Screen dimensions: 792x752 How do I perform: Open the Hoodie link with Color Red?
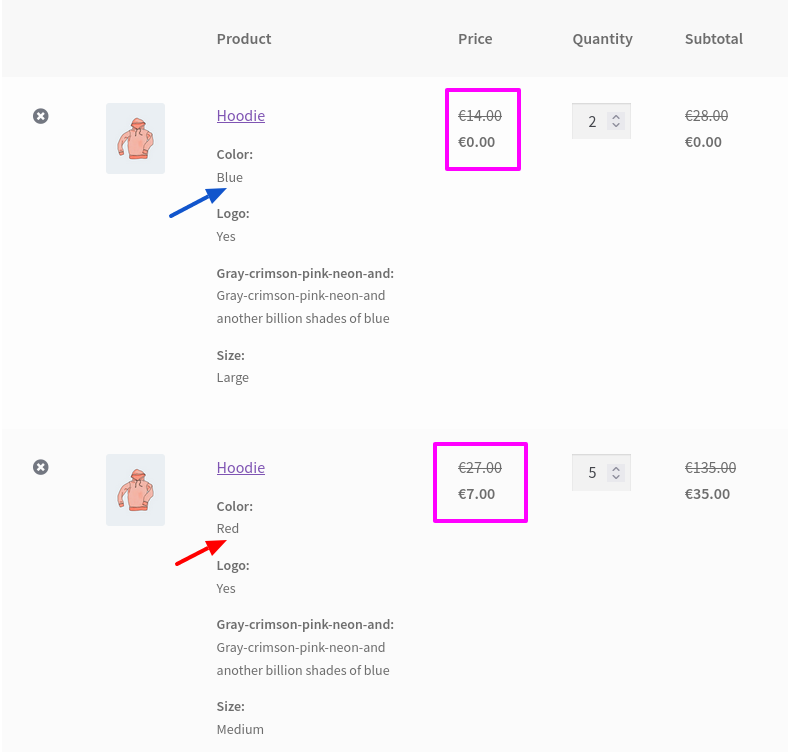point(241,468)
